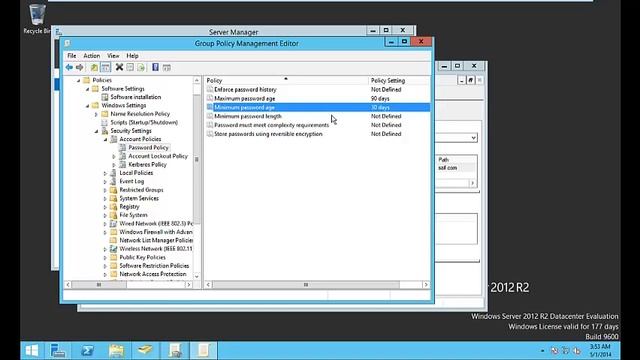Collapse the Security Settings node
Image resolution: width=640 pixels, height=360 pixels.
96,131
